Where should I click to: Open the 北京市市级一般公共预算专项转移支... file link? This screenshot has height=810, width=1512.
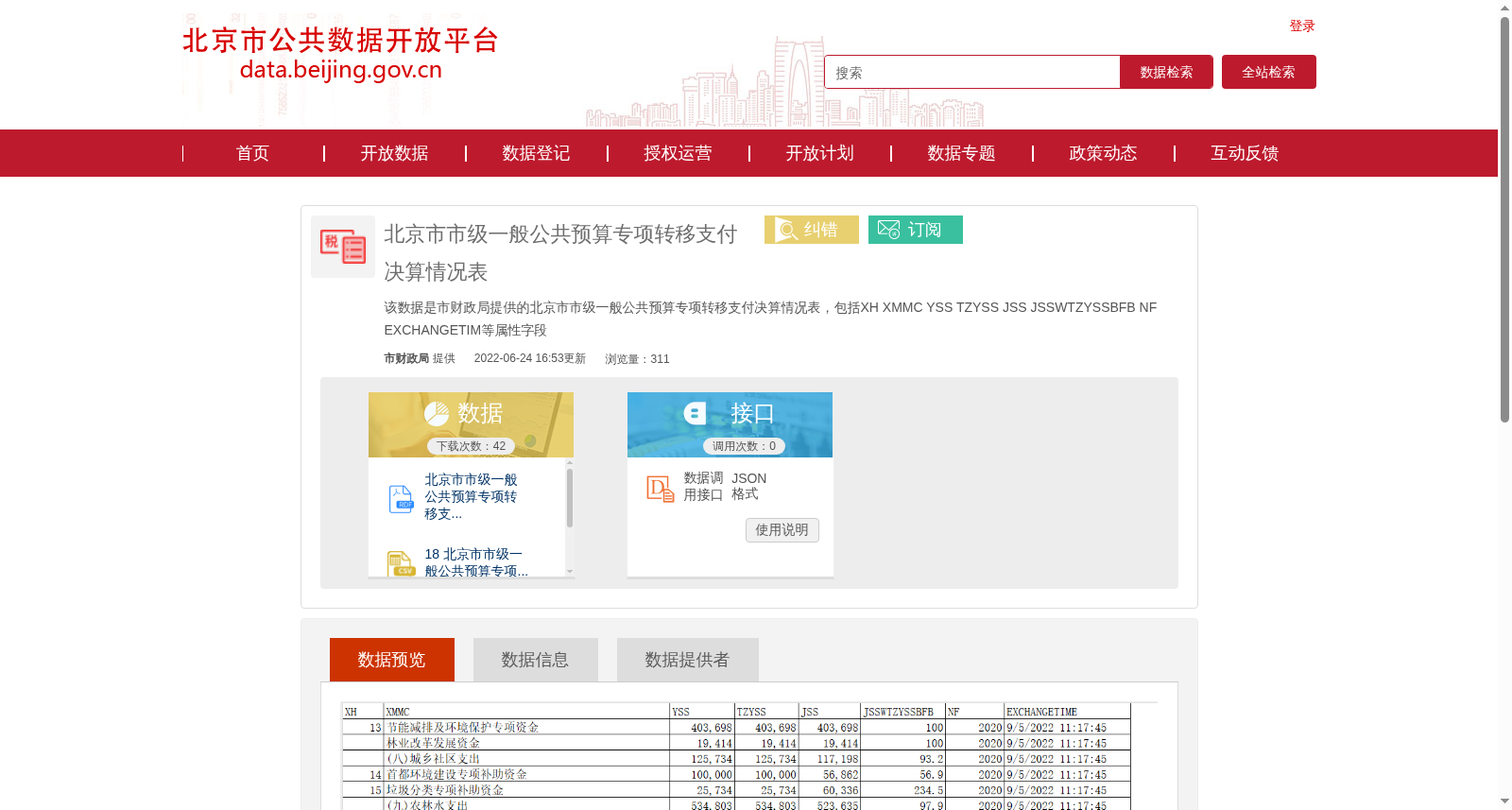click(471, 497)
